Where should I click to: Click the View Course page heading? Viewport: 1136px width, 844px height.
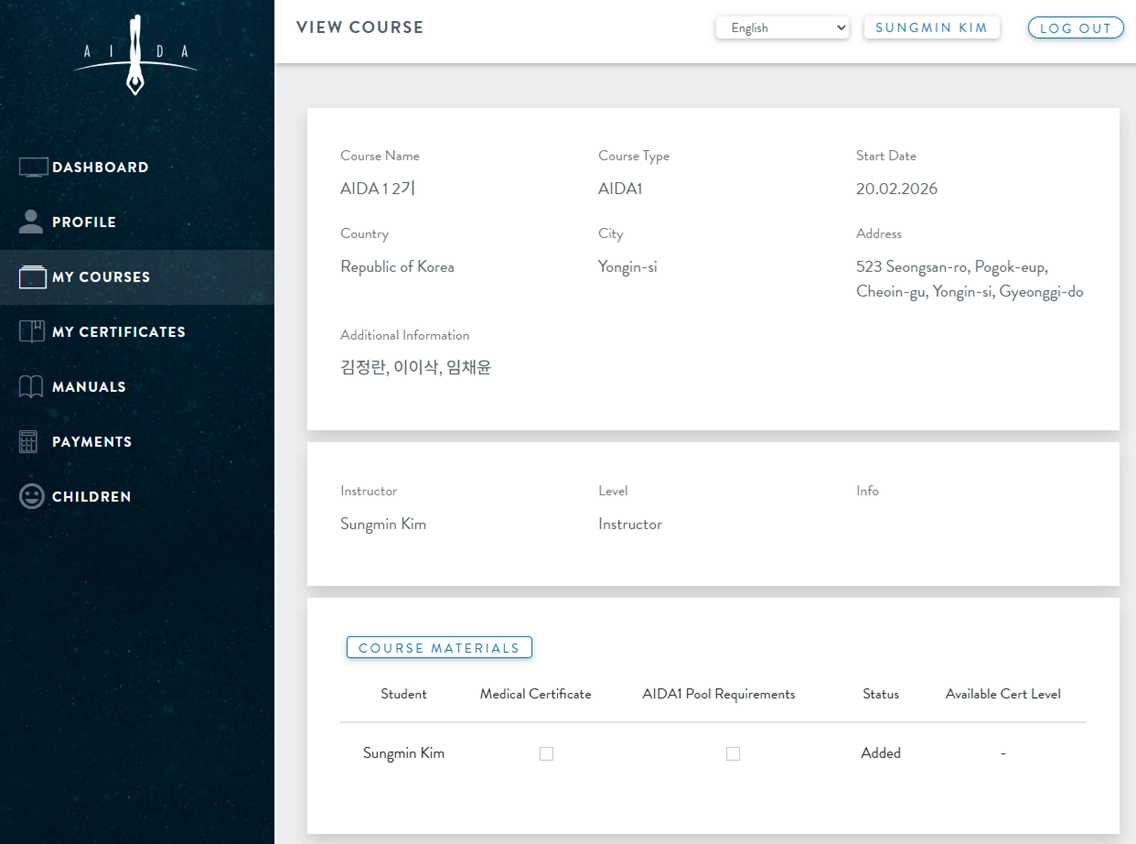coord(360,28)
